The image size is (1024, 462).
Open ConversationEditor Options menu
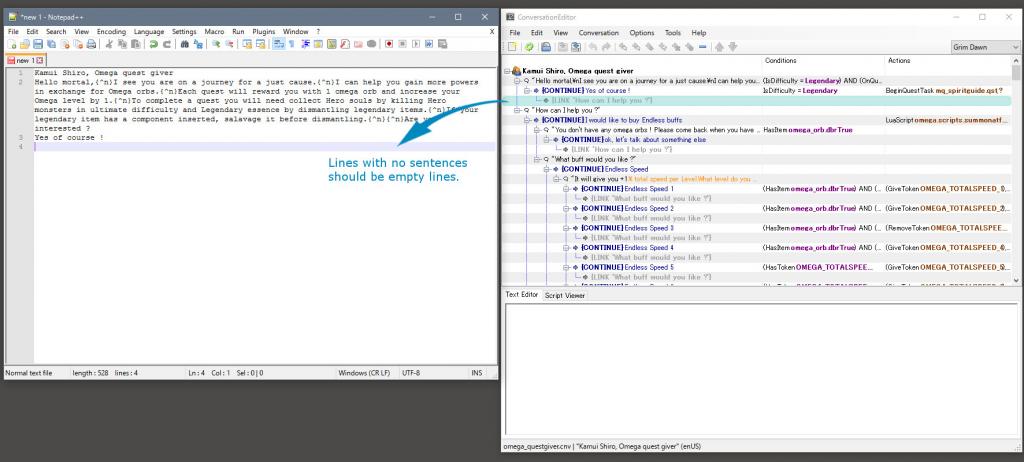[x=641, y=33]
